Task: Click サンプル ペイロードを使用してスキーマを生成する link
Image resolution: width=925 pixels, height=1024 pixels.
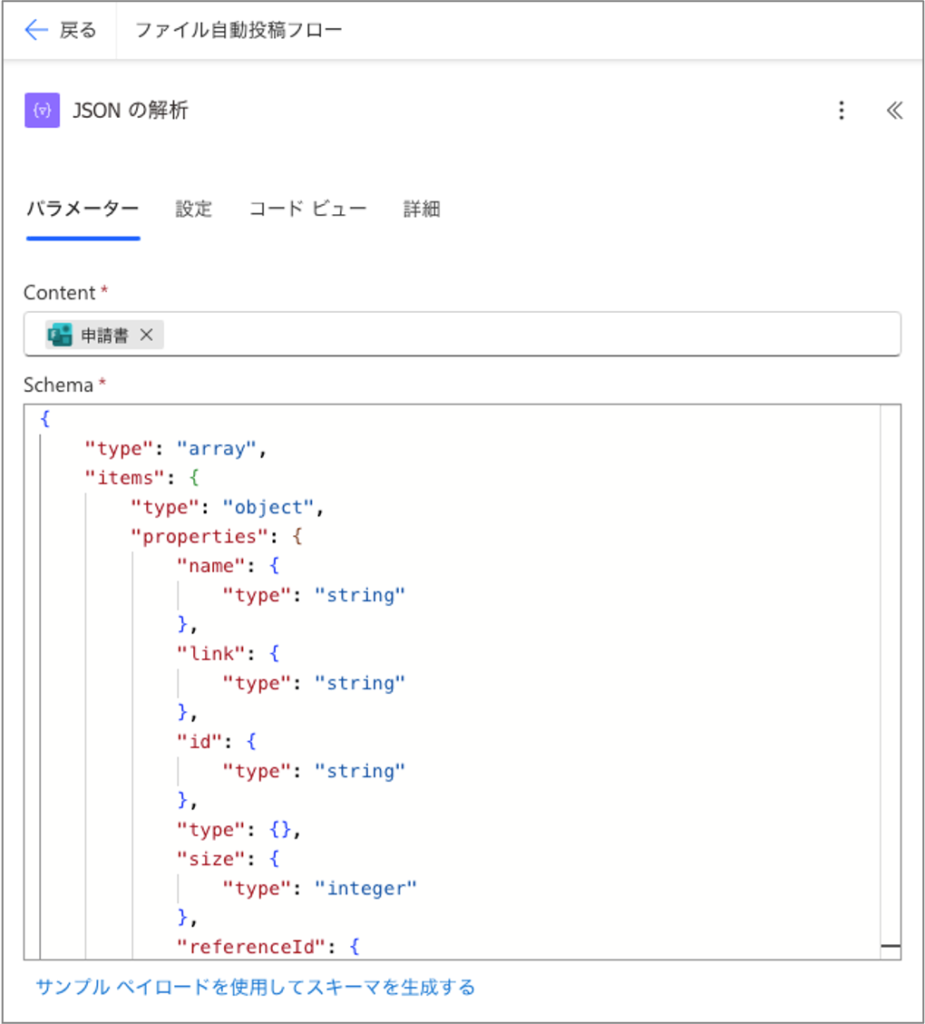Action: coord(255,987)
